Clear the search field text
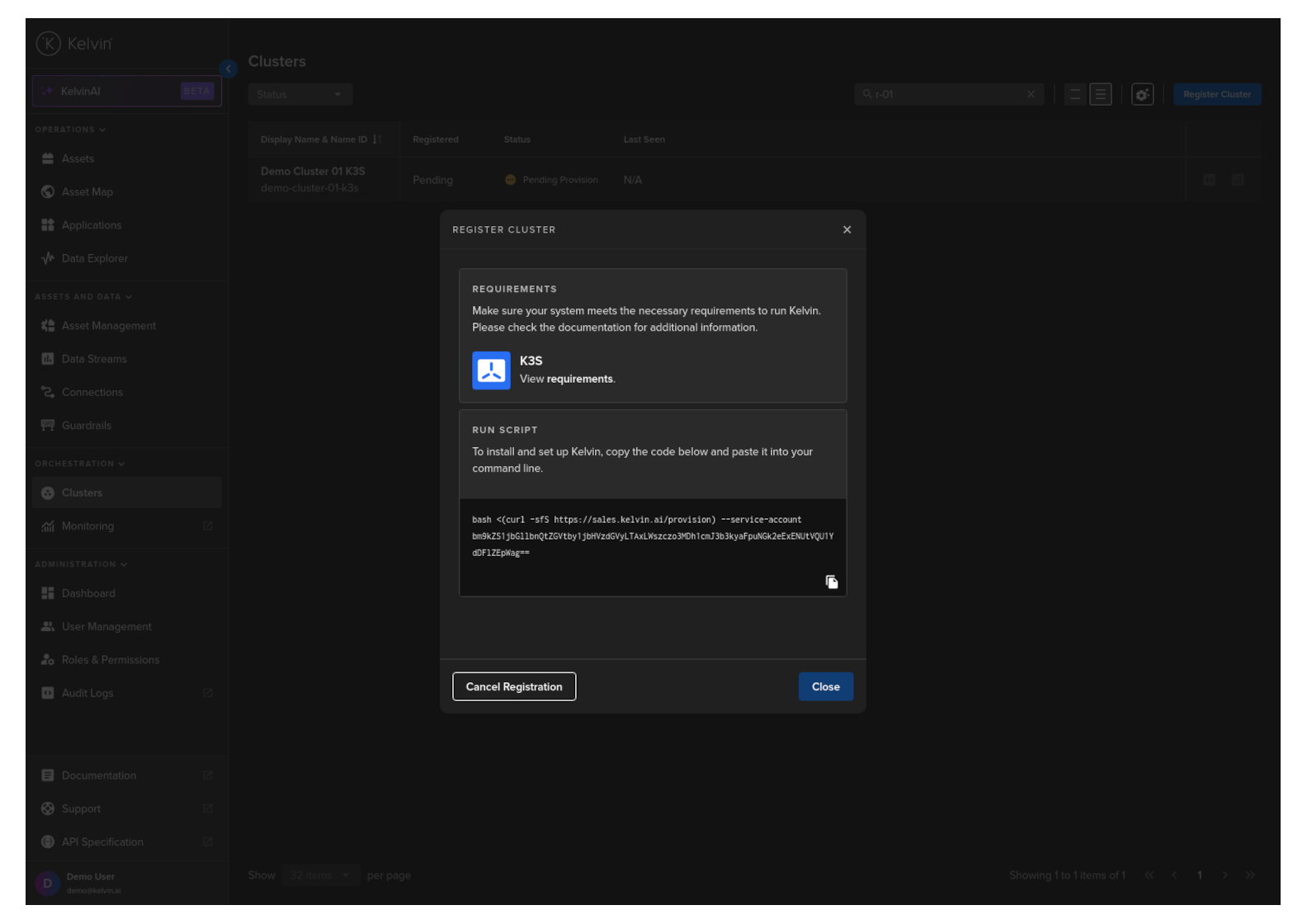This screenshot has height=924, width=1307. pyautogui.click(x=1031, y=95)
